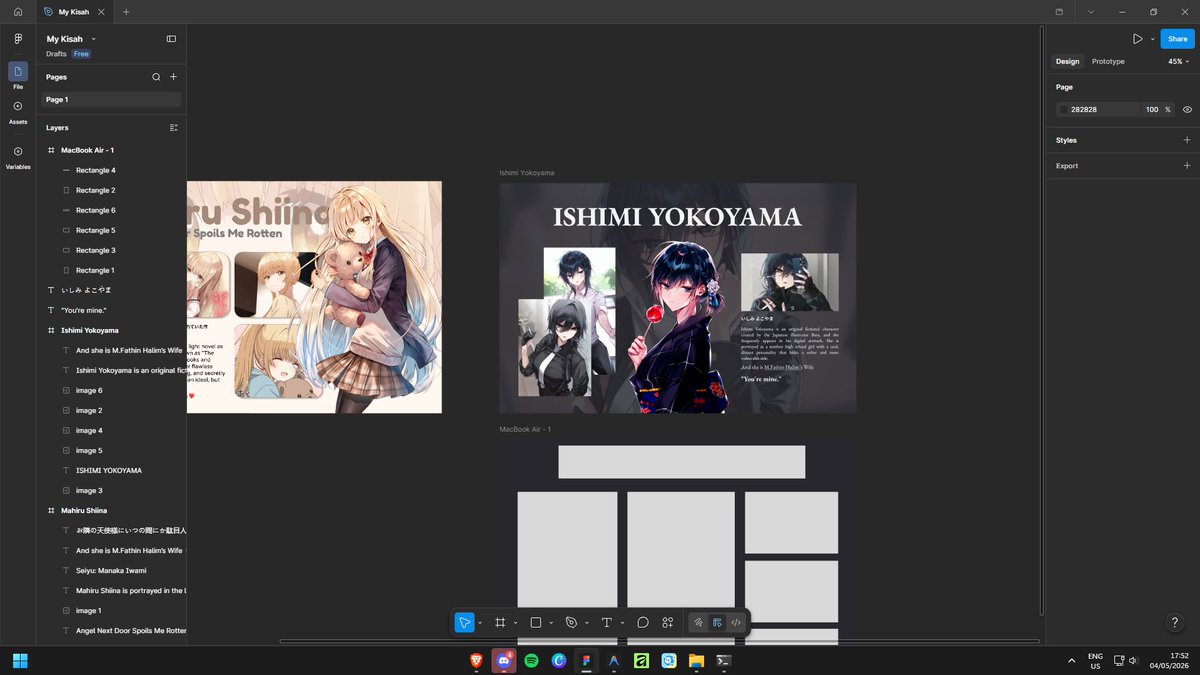Viewport: 1200px width, 675px height.
Task: Switch to the Design tab
Action: [1067, 62]
